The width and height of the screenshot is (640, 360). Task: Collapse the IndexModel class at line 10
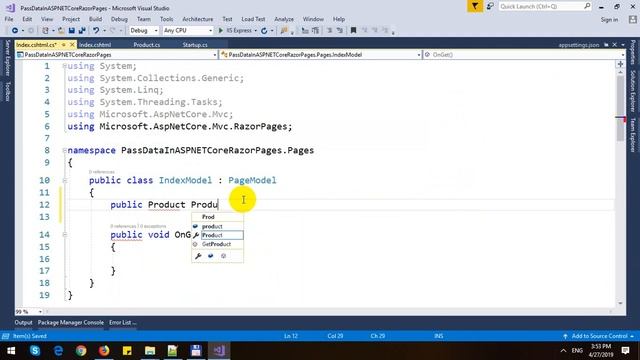64,180
